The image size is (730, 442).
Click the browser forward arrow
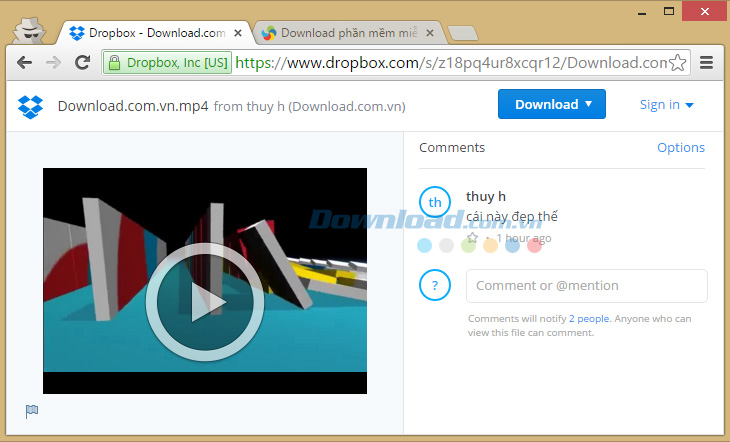53,62
